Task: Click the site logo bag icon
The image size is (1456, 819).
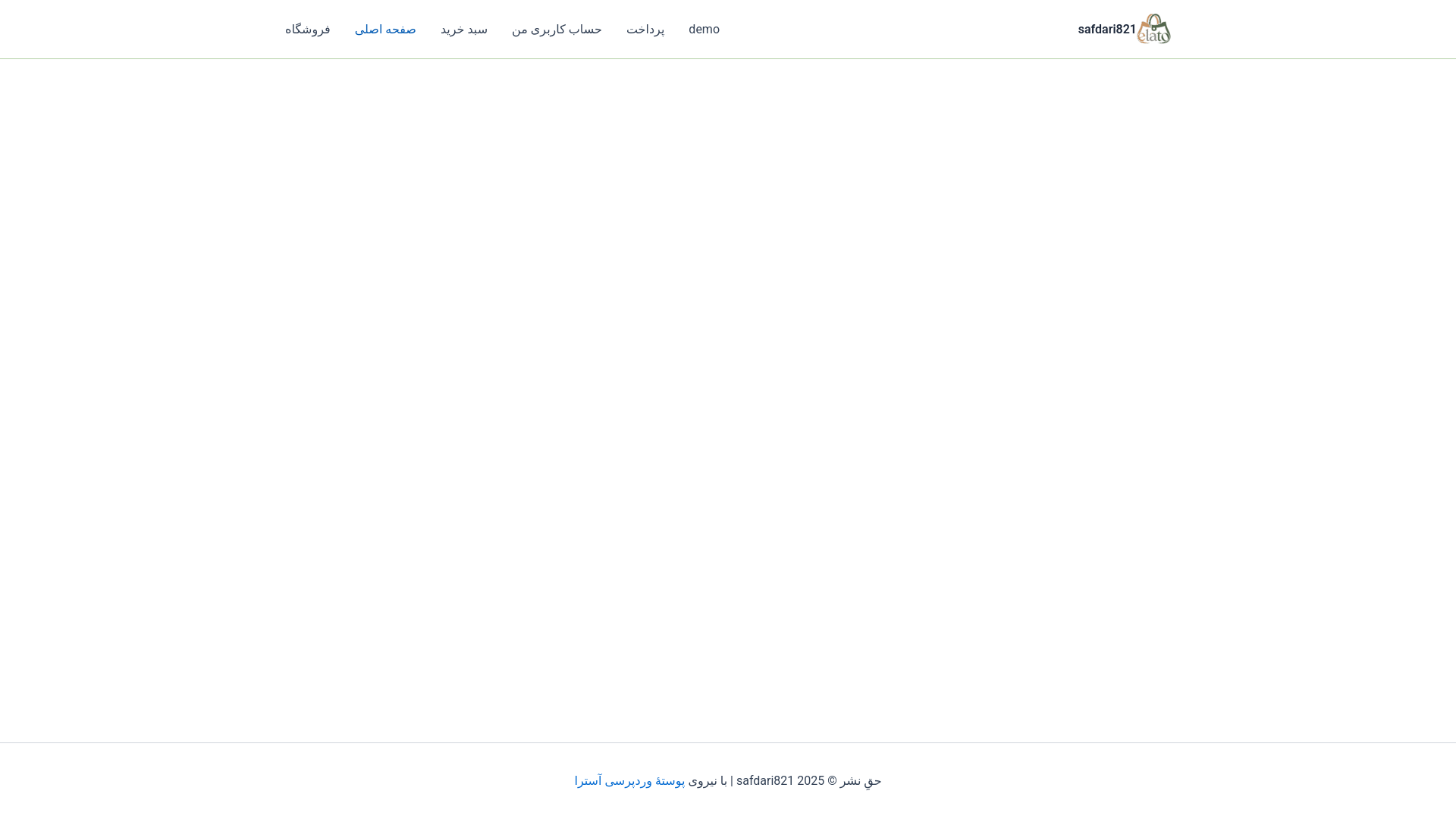Action: [1153, 29]
